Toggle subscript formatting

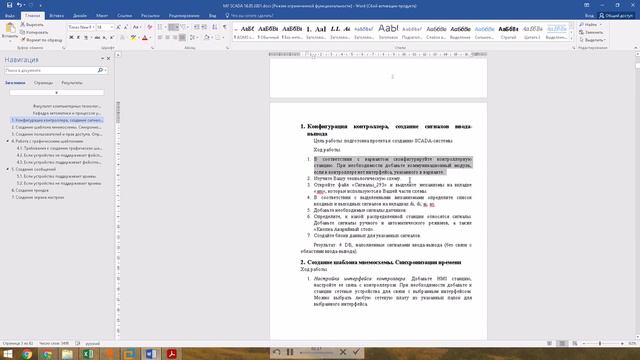[x=104, y=38]
